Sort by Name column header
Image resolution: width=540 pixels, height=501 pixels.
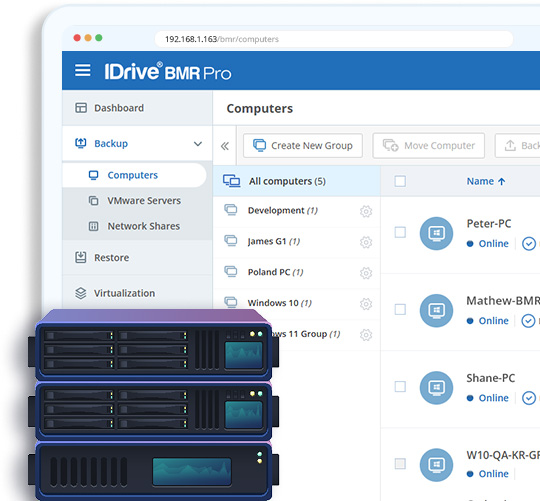[486, 181]
